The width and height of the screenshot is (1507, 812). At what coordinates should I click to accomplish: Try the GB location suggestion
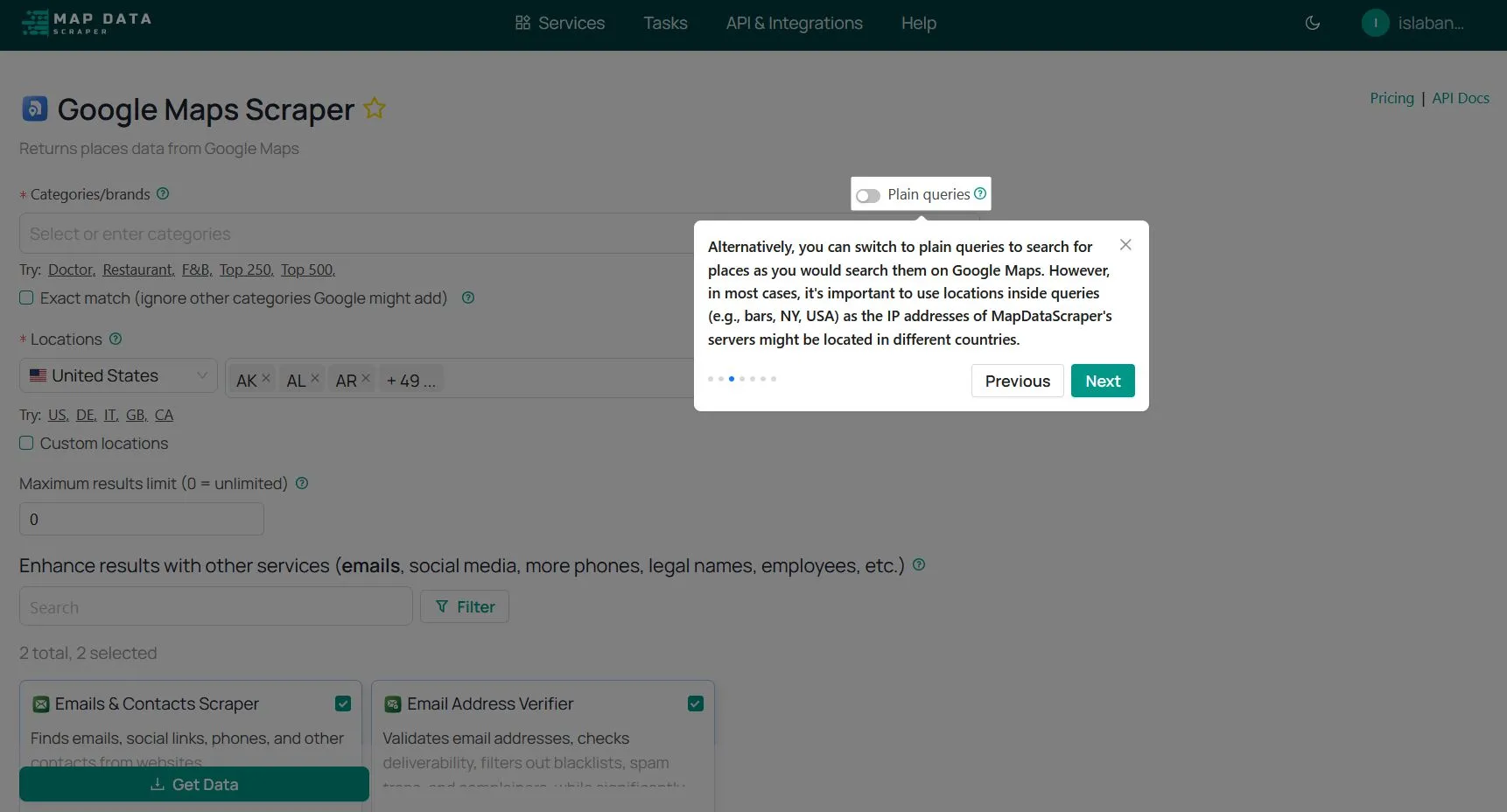[137, 415]
